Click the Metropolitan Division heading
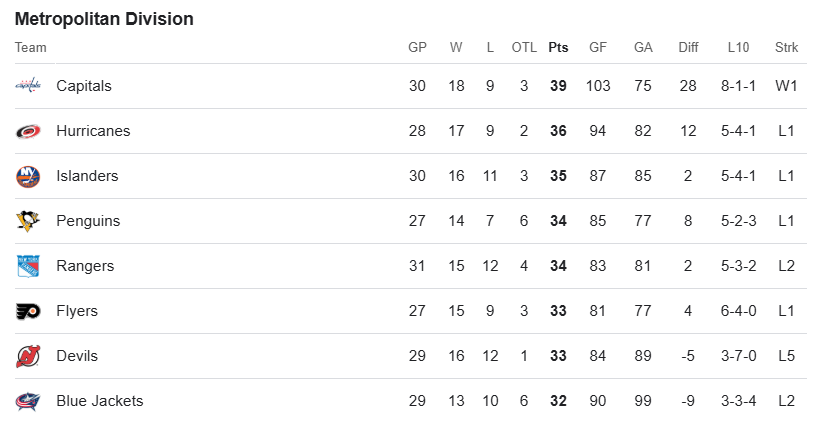This screenshot has height=429, width=818. click(104, 19)
